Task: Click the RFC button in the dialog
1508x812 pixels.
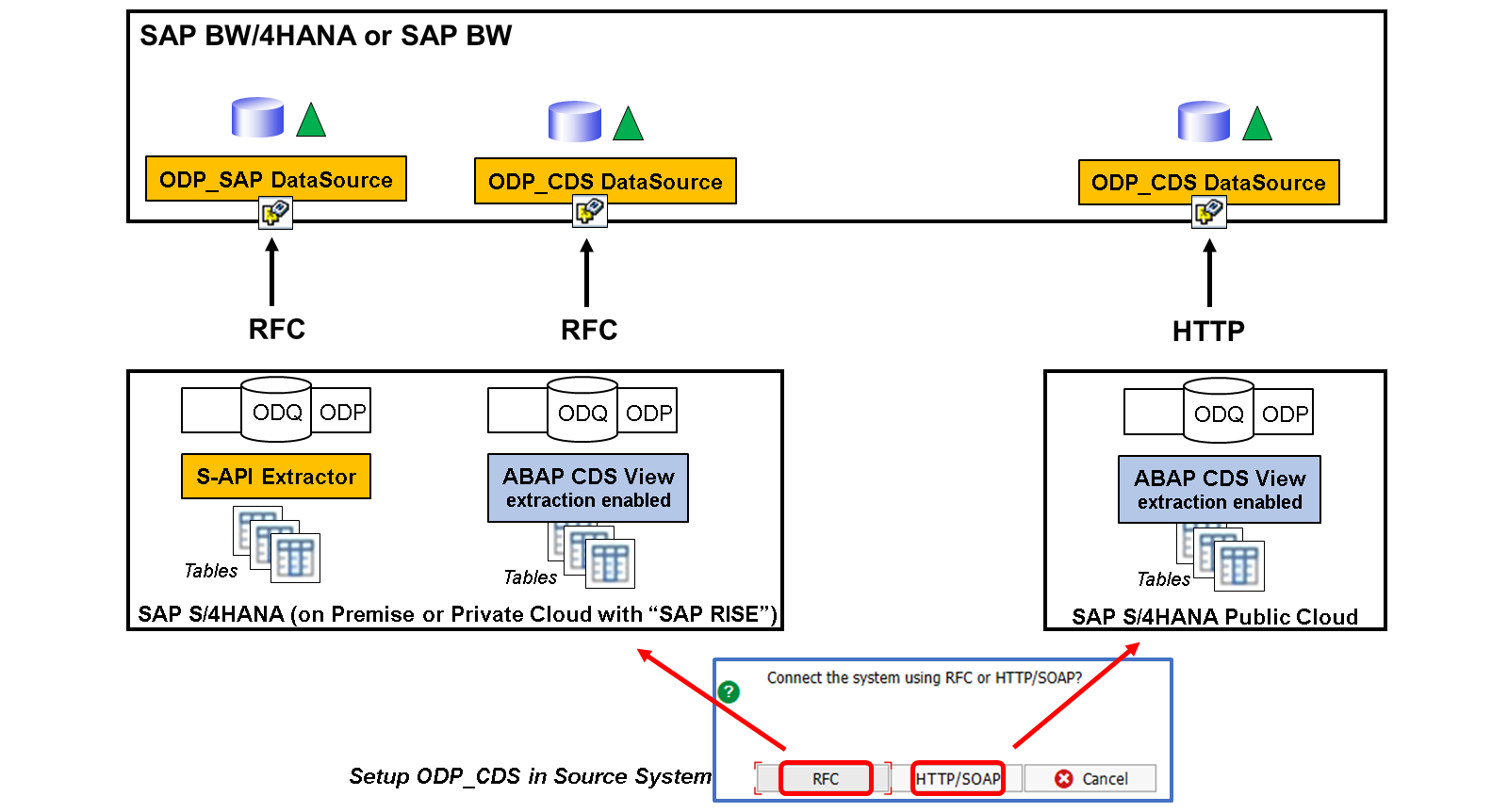Action: pos(826,778)
